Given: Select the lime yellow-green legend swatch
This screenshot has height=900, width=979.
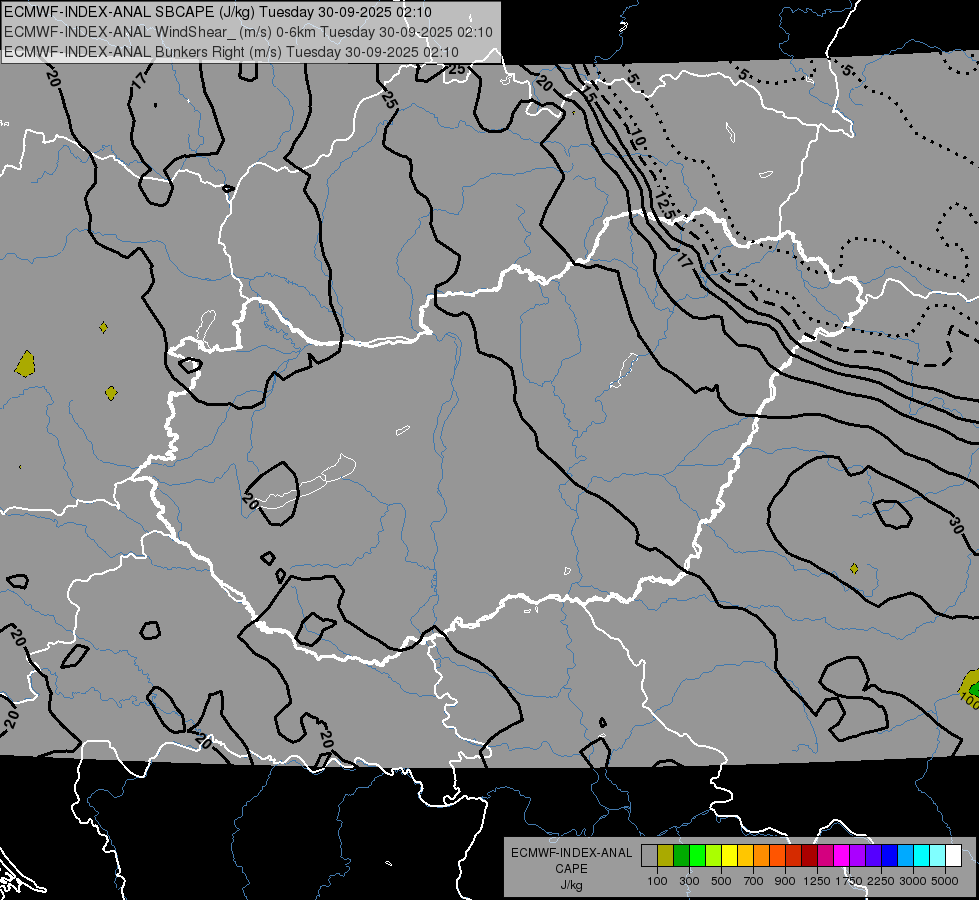Looking at the screenshot, I should (713, 855).
